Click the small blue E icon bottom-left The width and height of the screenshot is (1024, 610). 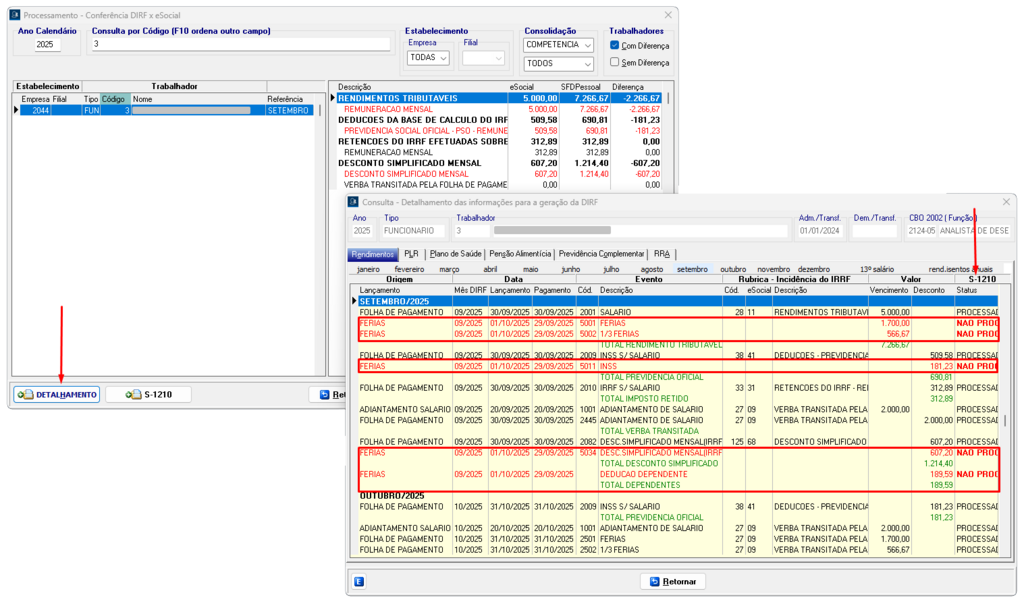pos(359,581)
